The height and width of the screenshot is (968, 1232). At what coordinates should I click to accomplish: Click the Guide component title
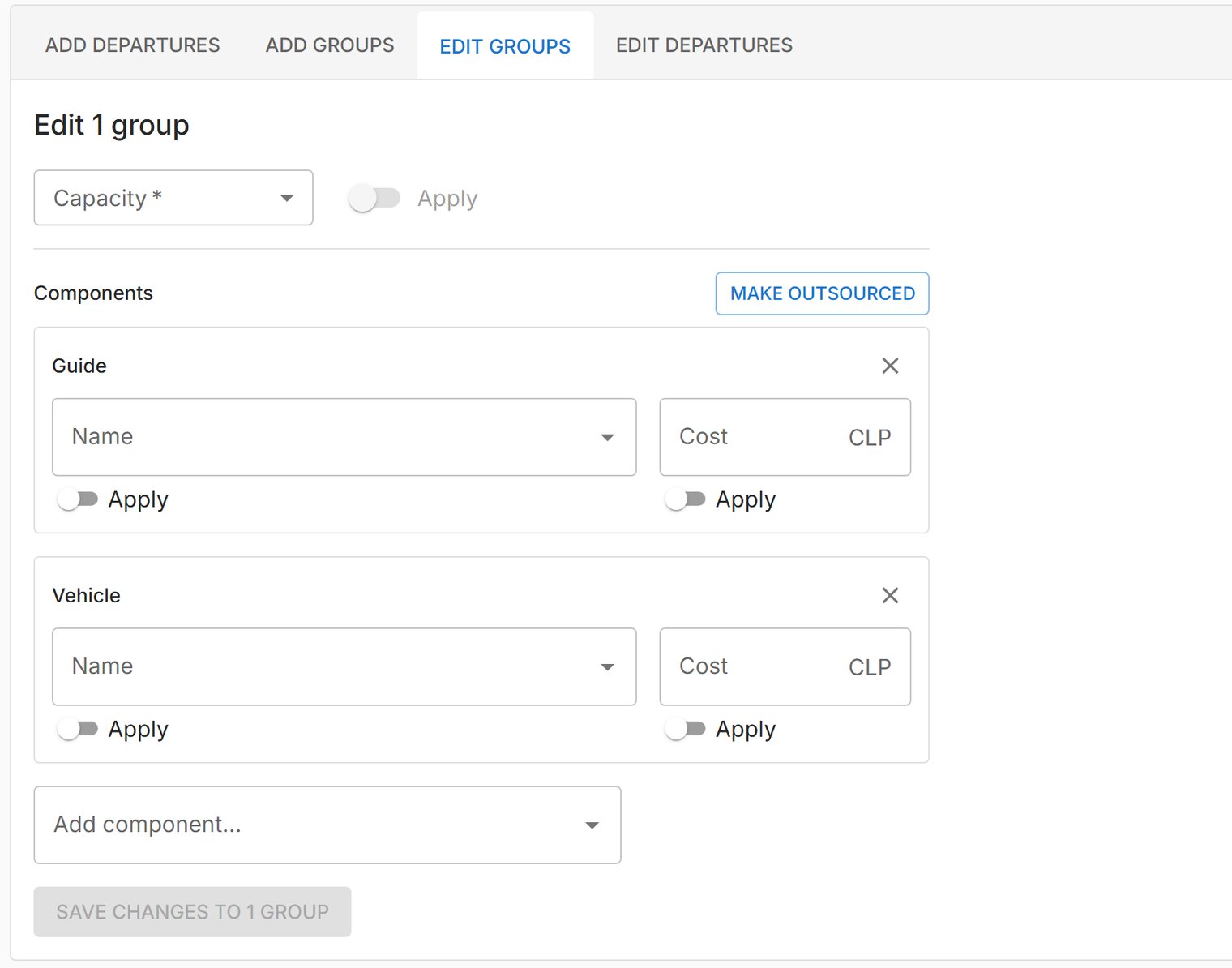click(x=79, y=366)
